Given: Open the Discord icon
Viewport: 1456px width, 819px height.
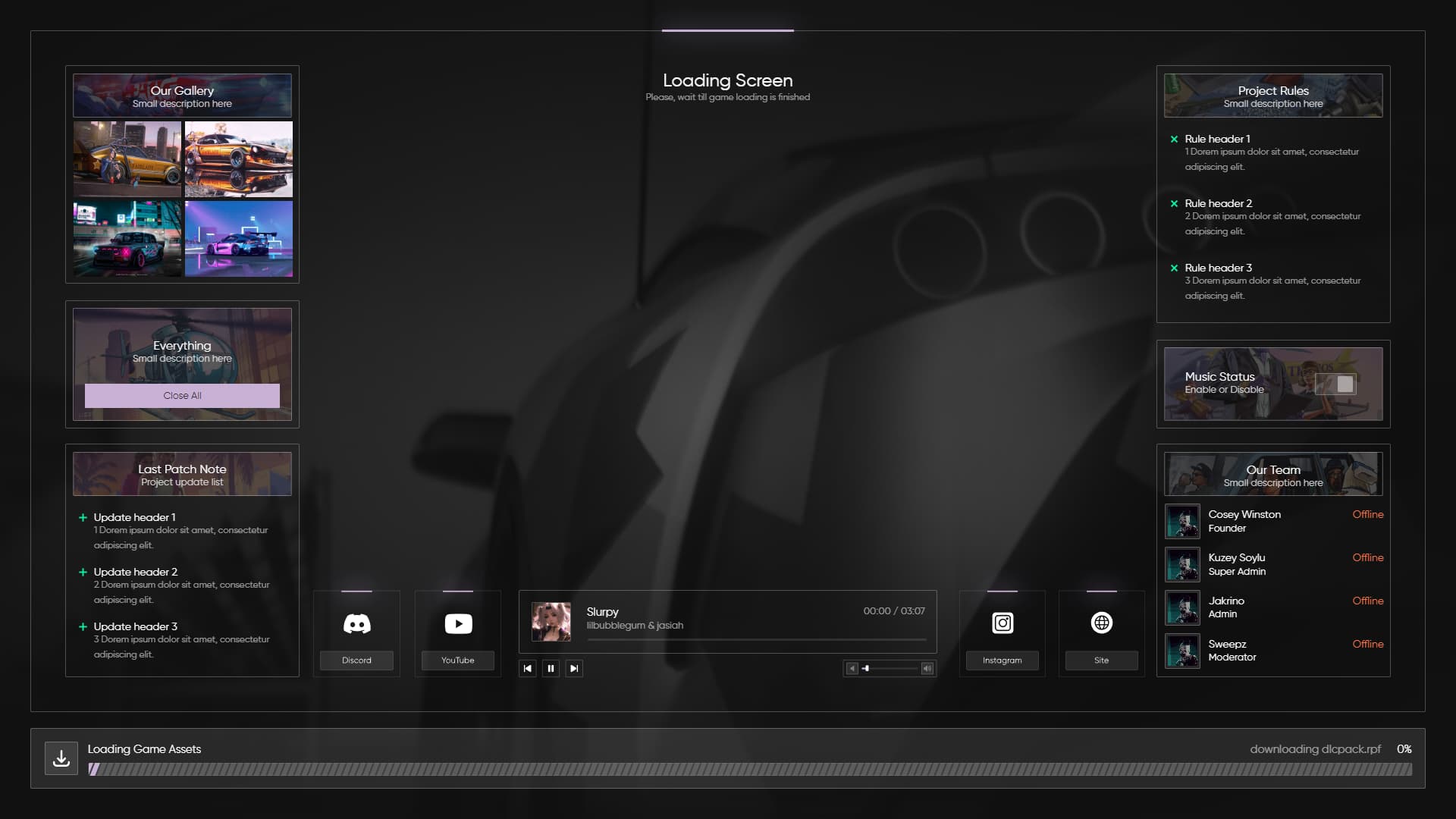Looking at the screenshot, I should (x=356, y=623).
